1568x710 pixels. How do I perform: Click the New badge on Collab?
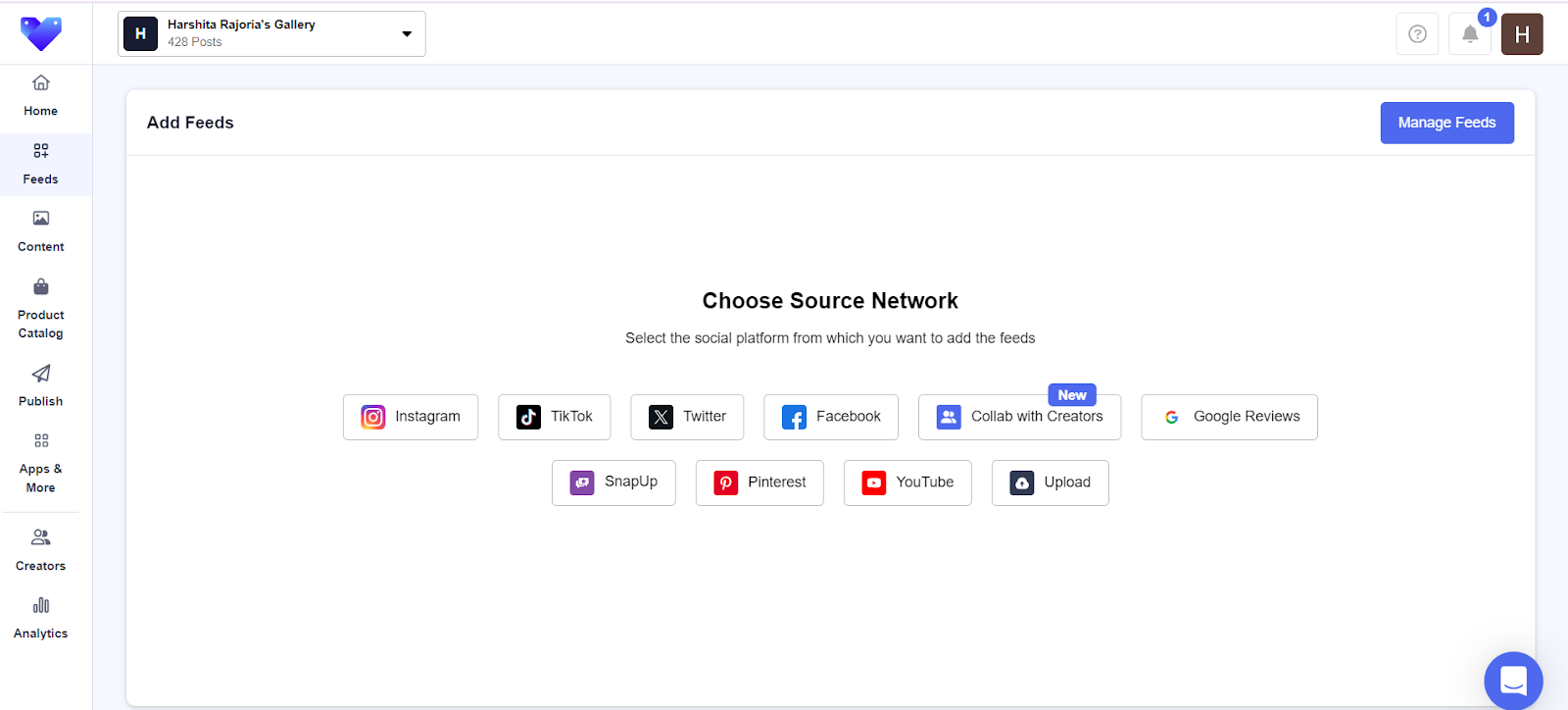(x=1072, y=395)
